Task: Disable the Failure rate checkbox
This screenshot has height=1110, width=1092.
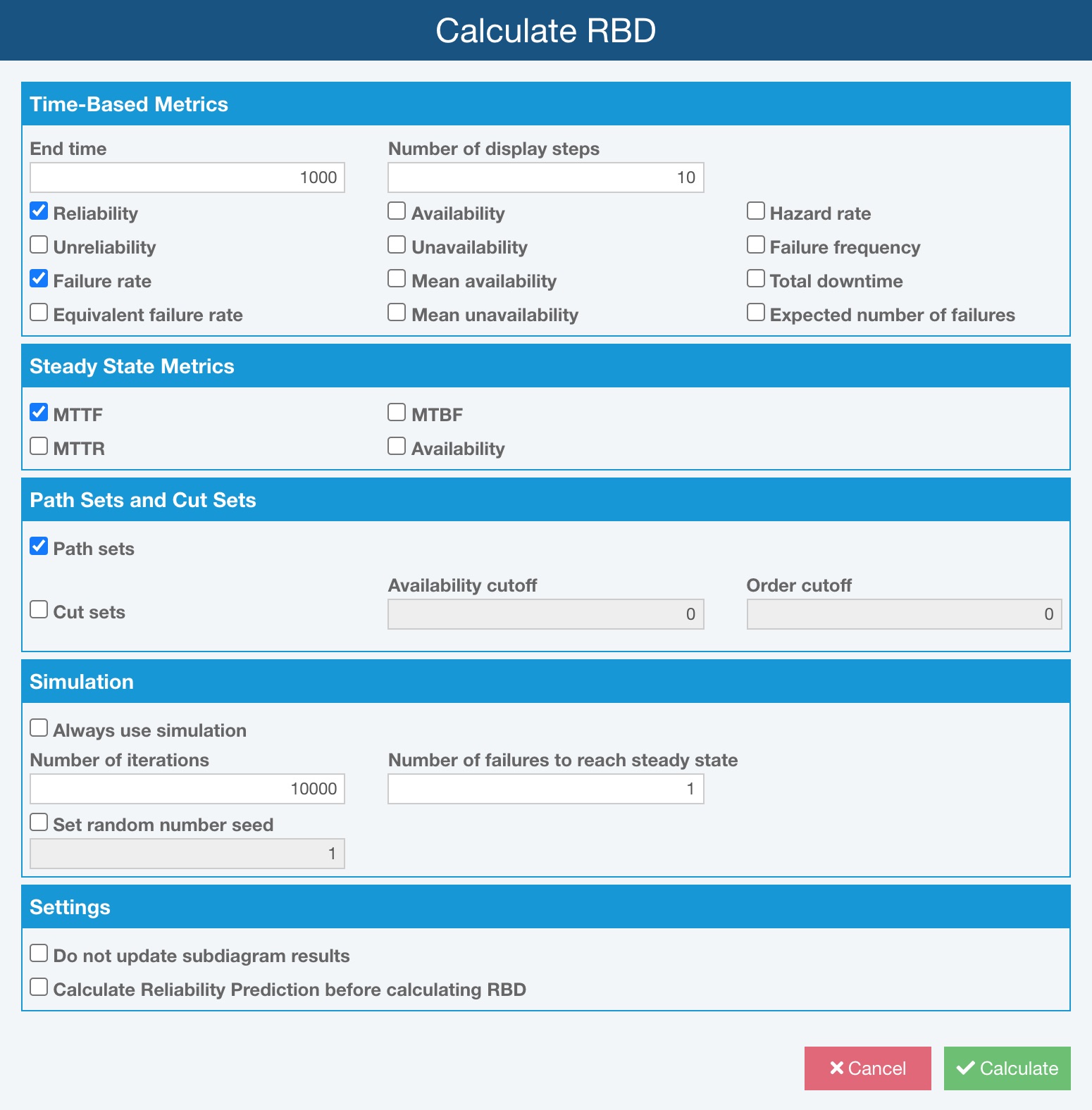Action: [39, 279]
